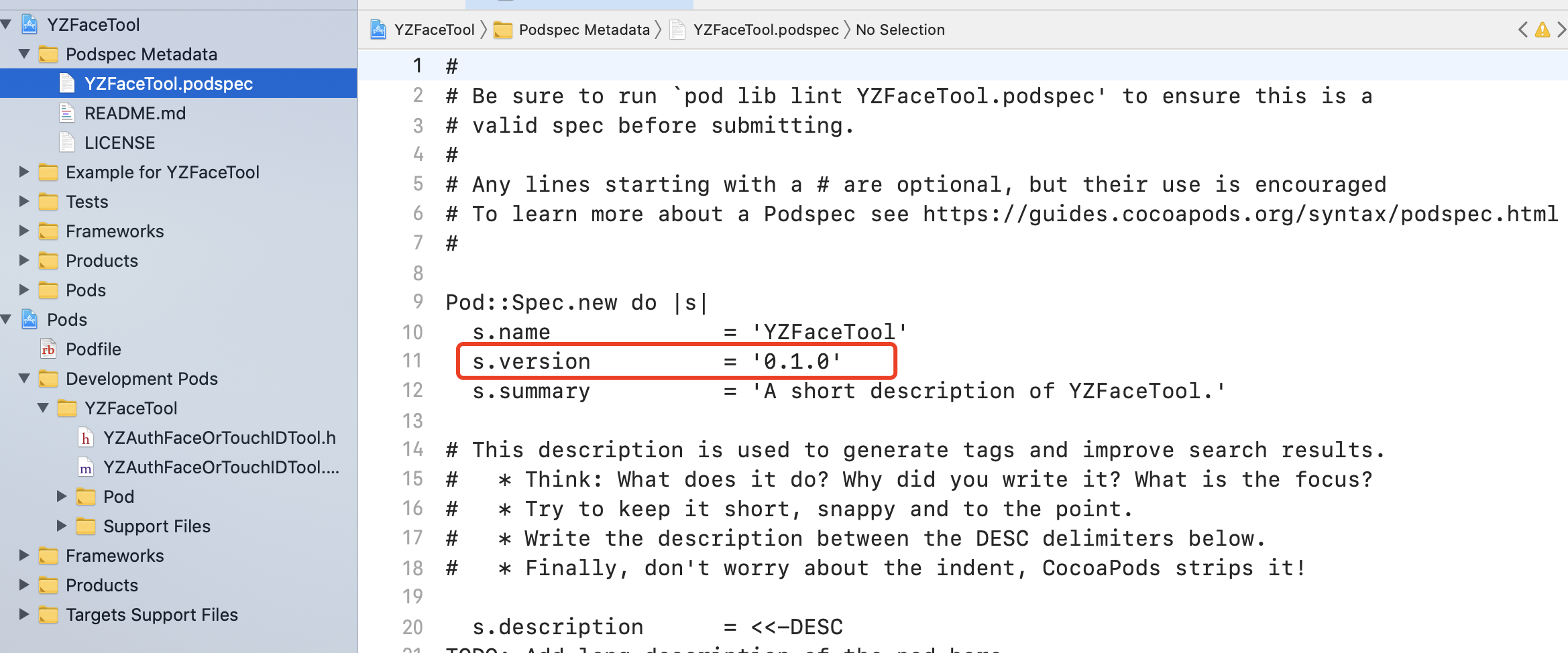
Task: Click the YZFaceTool project icon in navigator
Action: coord(30,25)
